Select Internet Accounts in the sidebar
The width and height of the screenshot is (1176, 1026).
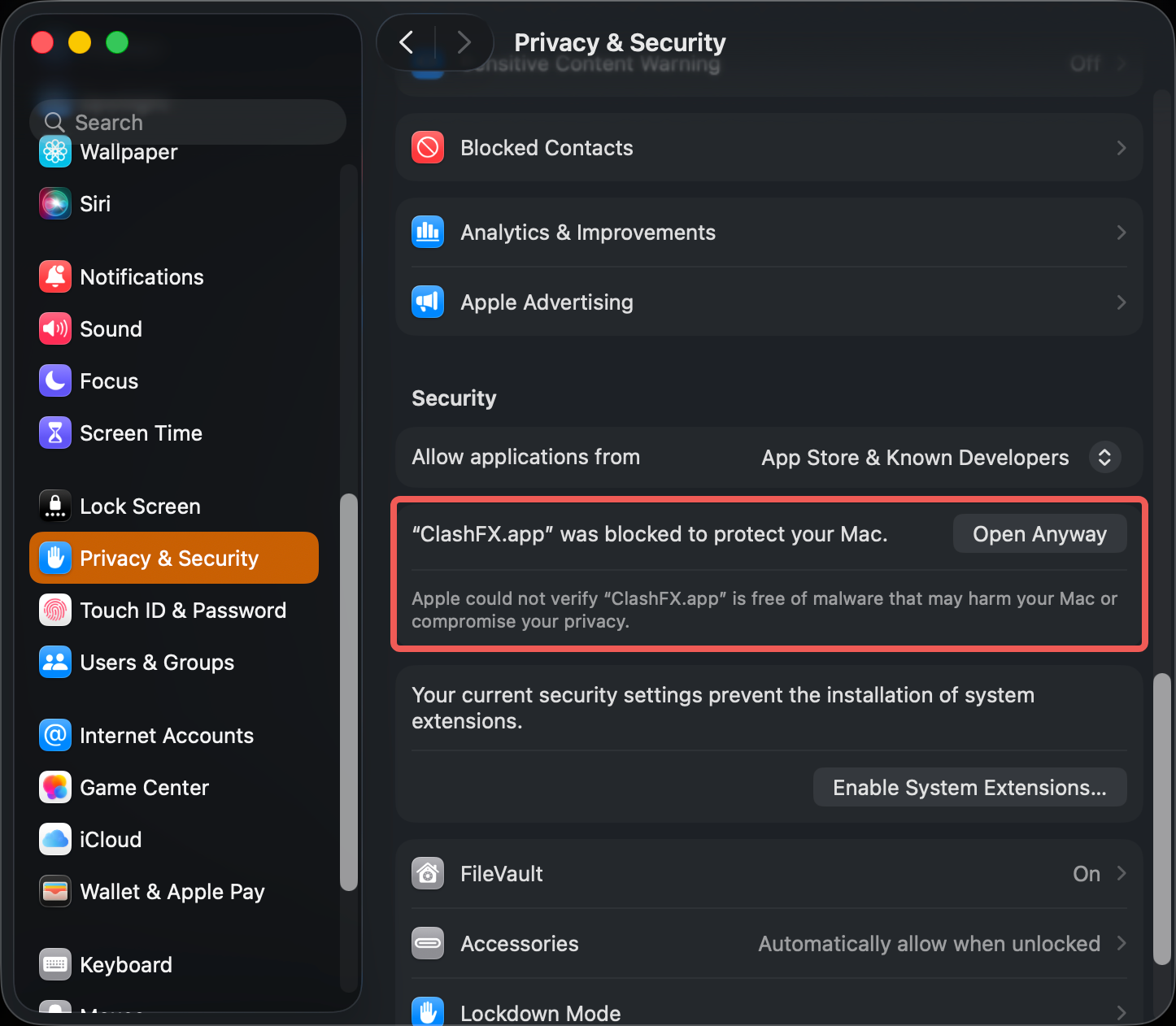(166, 735)
